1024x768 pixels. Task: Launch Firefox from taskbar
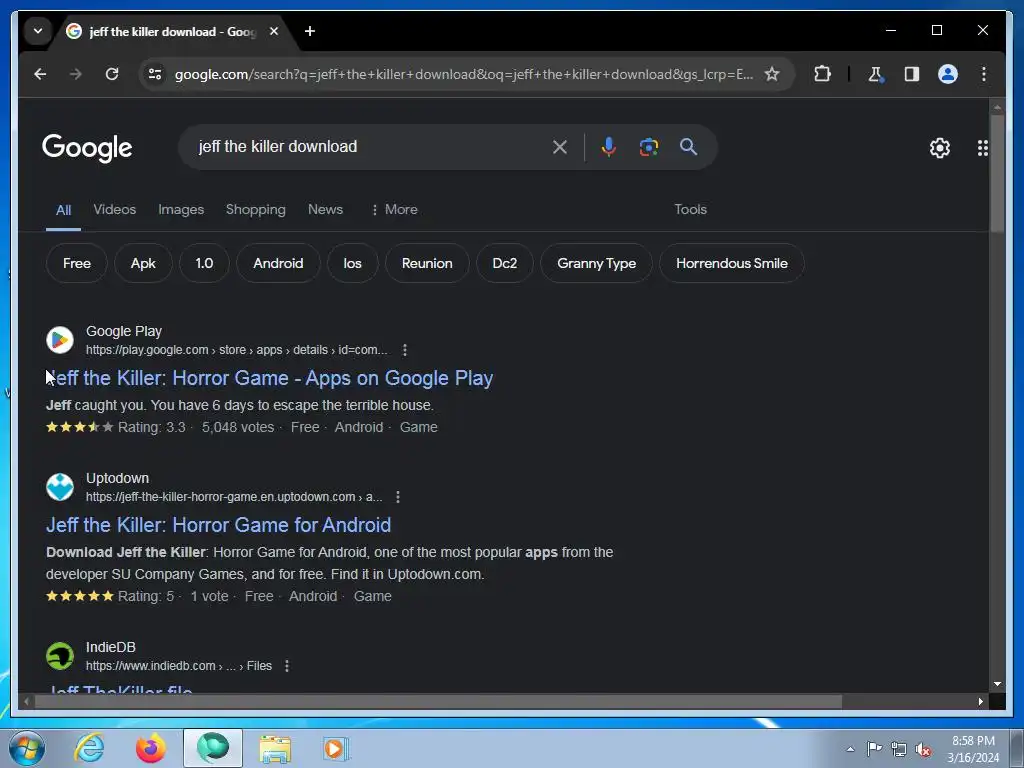click(x=151, y=748)
